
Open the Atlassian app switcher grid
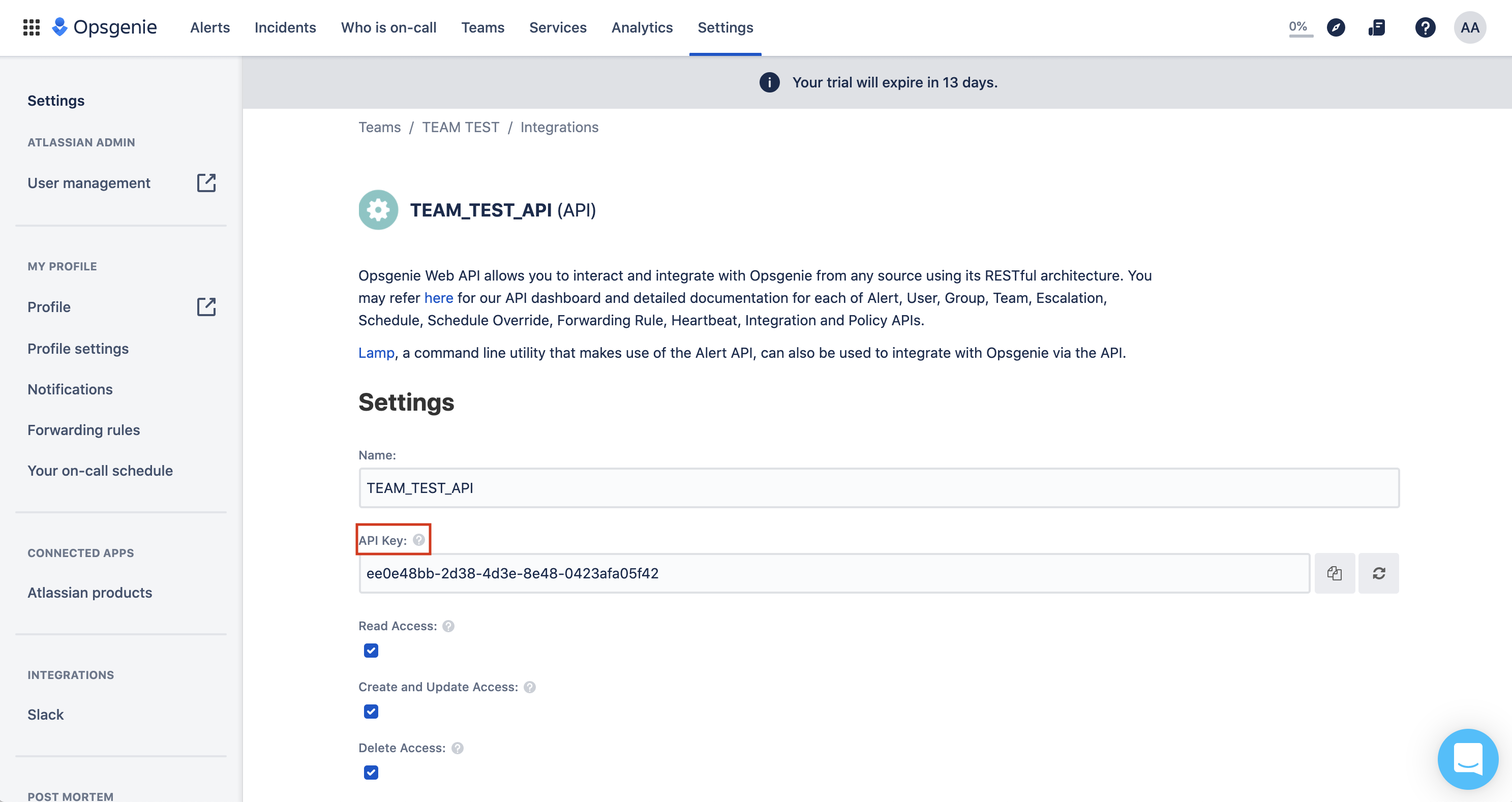(31, 27)
